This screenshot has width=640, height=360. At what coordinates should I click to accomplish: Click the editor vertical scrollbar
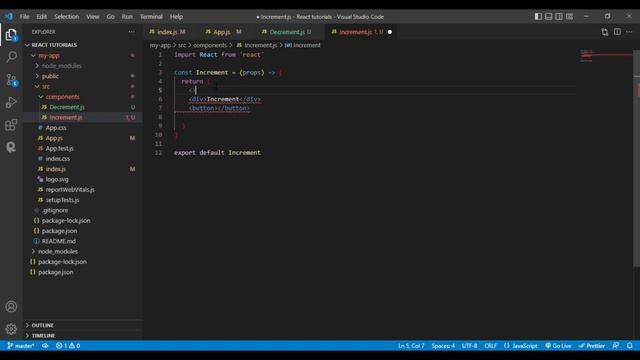pyautogui.click(x=637, y=158)
